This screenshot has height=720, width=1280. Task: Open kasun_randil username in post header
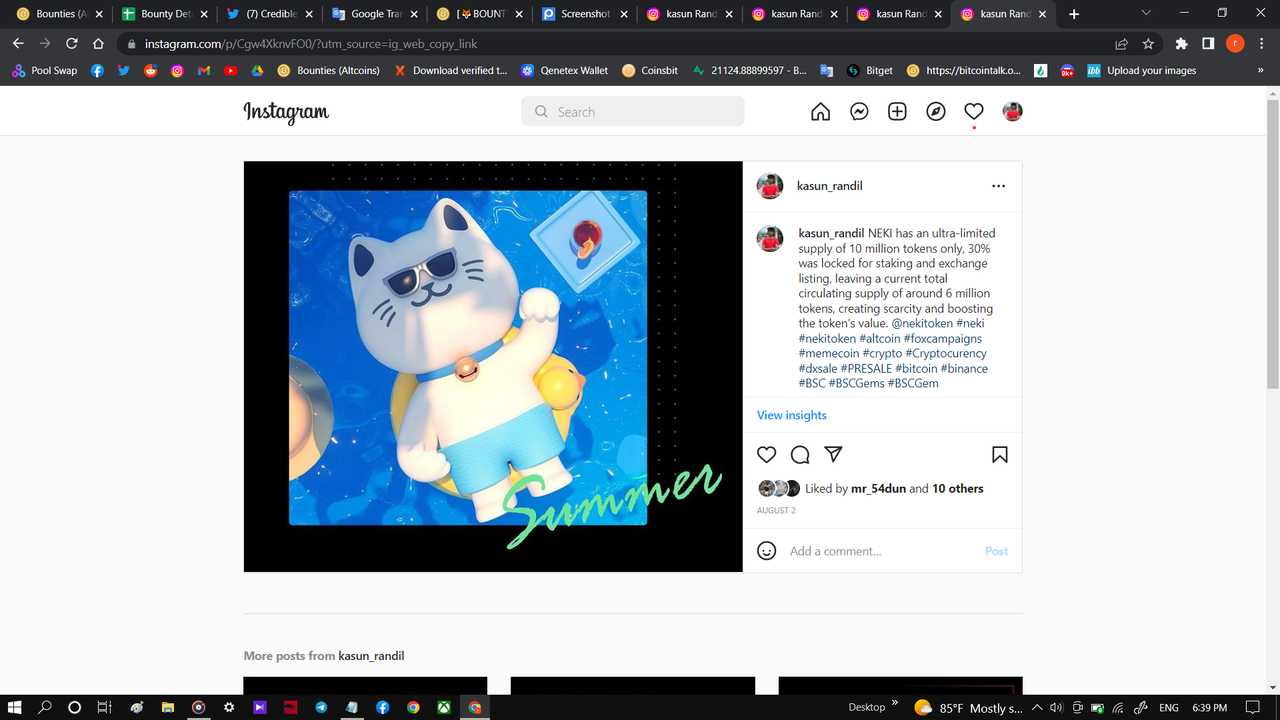[x=829, y=186]
